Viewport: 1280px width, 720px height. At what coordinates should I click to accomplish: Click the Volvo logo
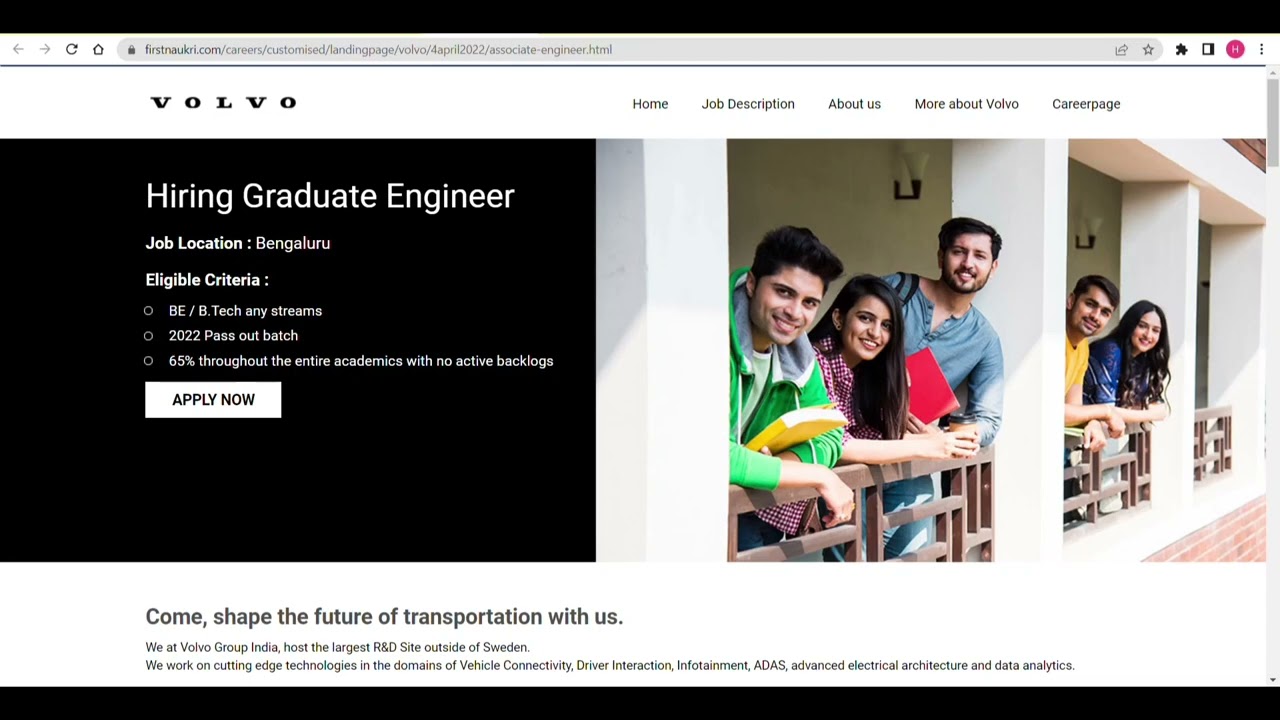(x=223, y=103)
